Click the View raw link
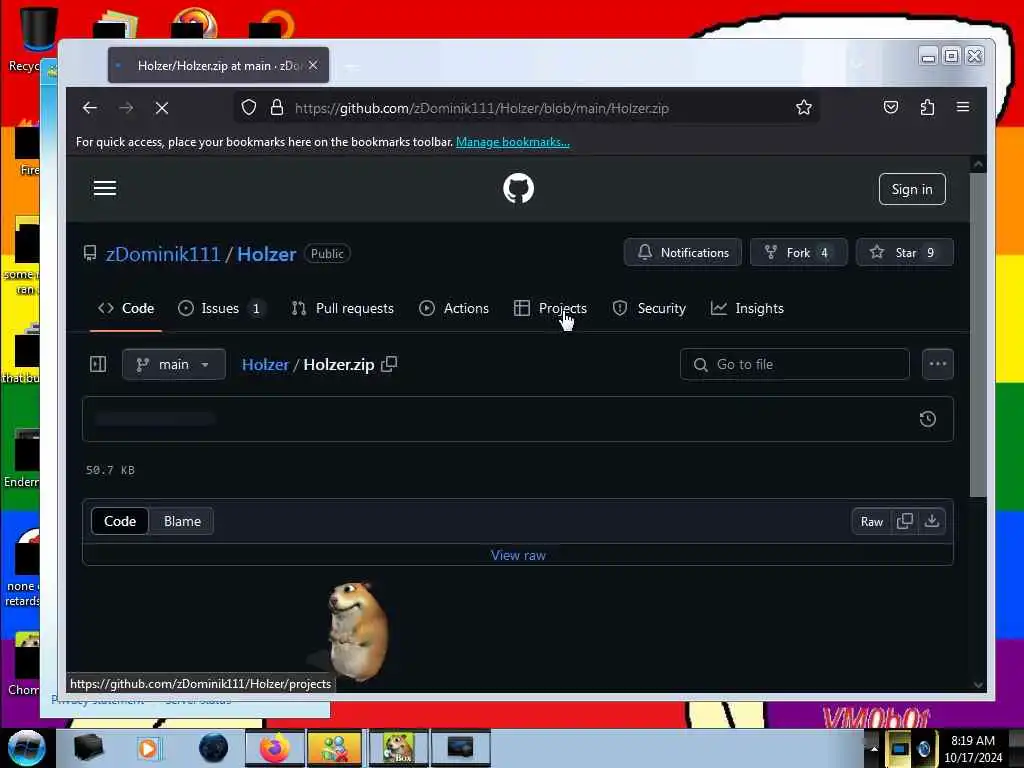Image resolution: width=1024 pixels, height=768 pixels. (x=519, y=555)
